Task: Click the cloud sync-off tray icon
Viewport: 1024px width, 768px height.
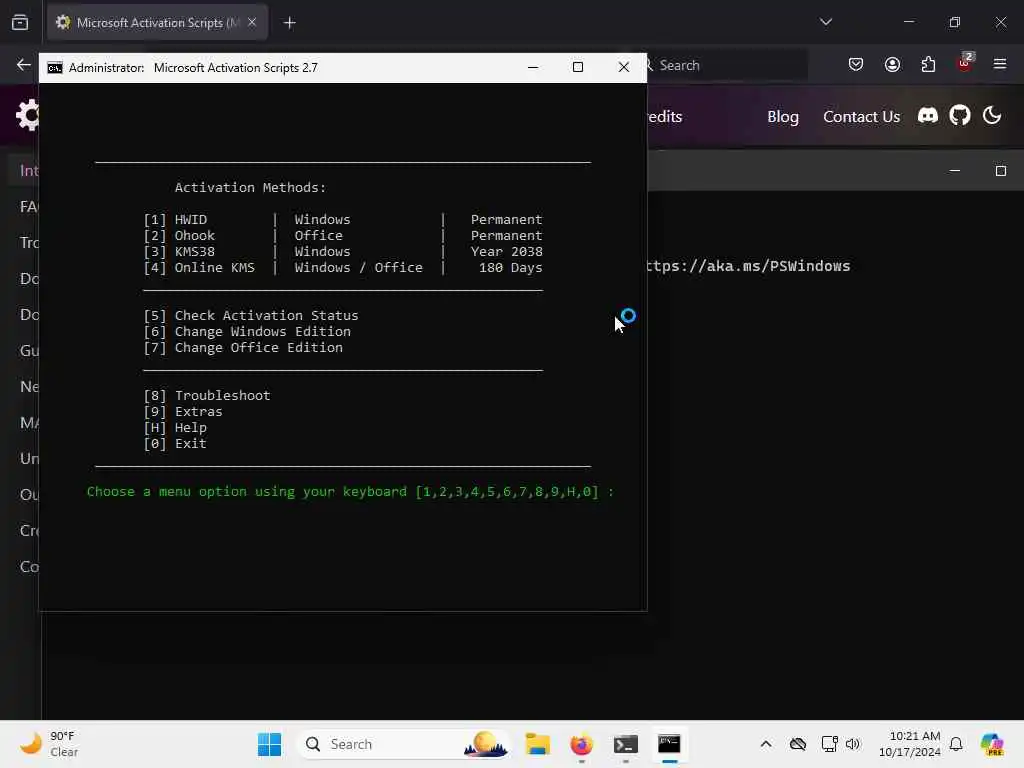Action: [797, 744]
